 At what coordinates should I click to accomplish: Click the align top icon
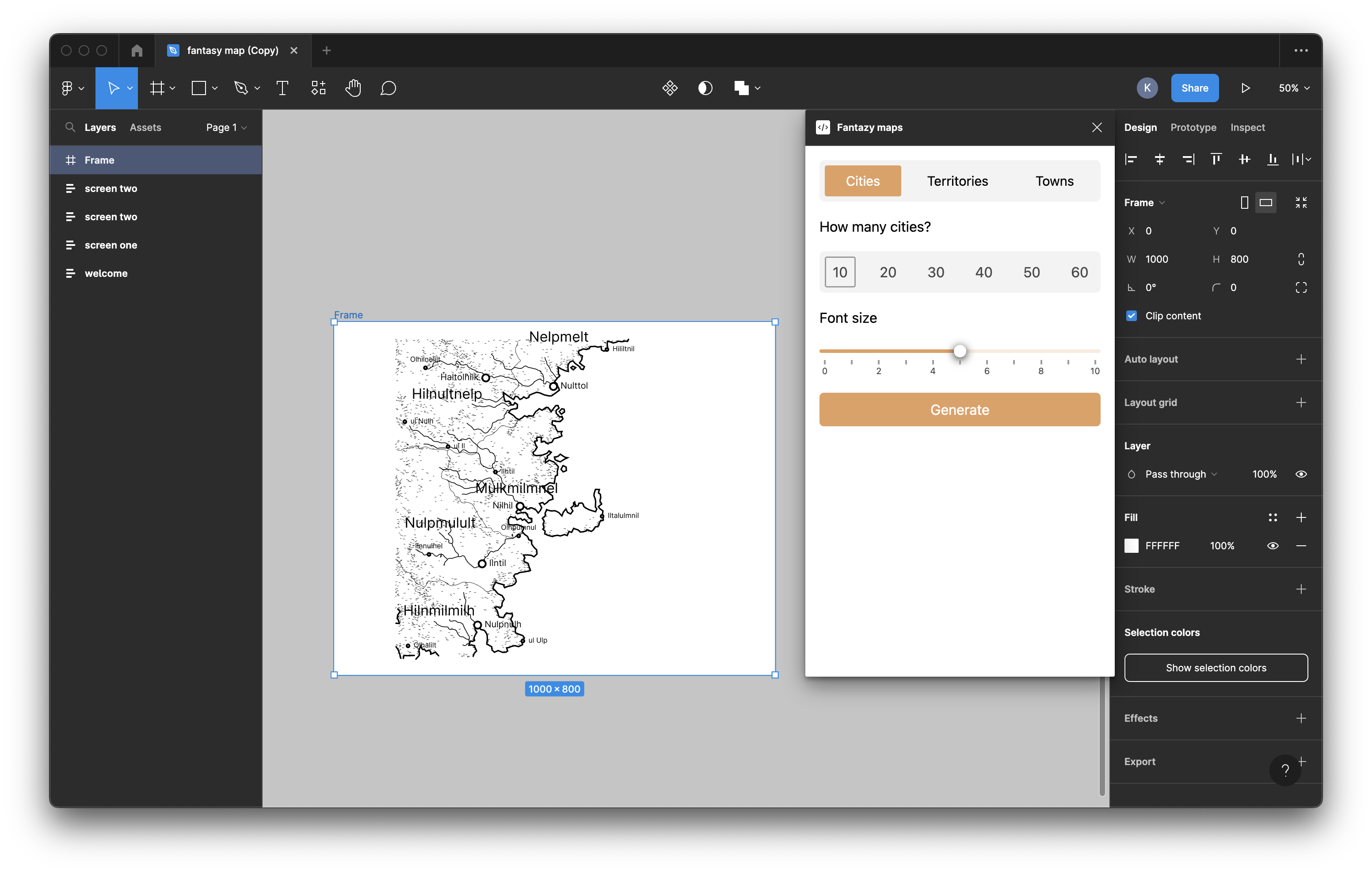(x=1216, y=159)
